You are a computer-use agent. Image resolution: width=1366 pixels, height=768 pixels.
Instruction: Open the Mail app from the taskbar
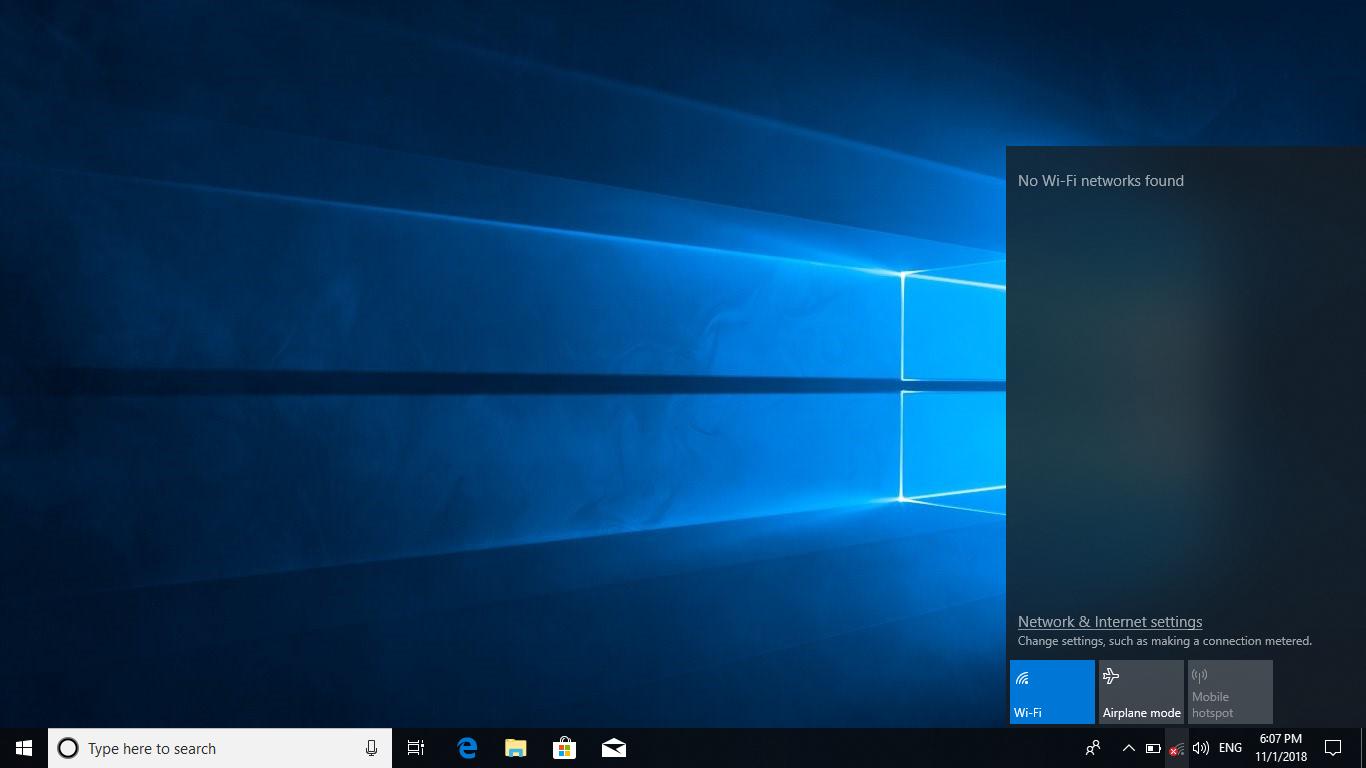click(x=613, y=748)
